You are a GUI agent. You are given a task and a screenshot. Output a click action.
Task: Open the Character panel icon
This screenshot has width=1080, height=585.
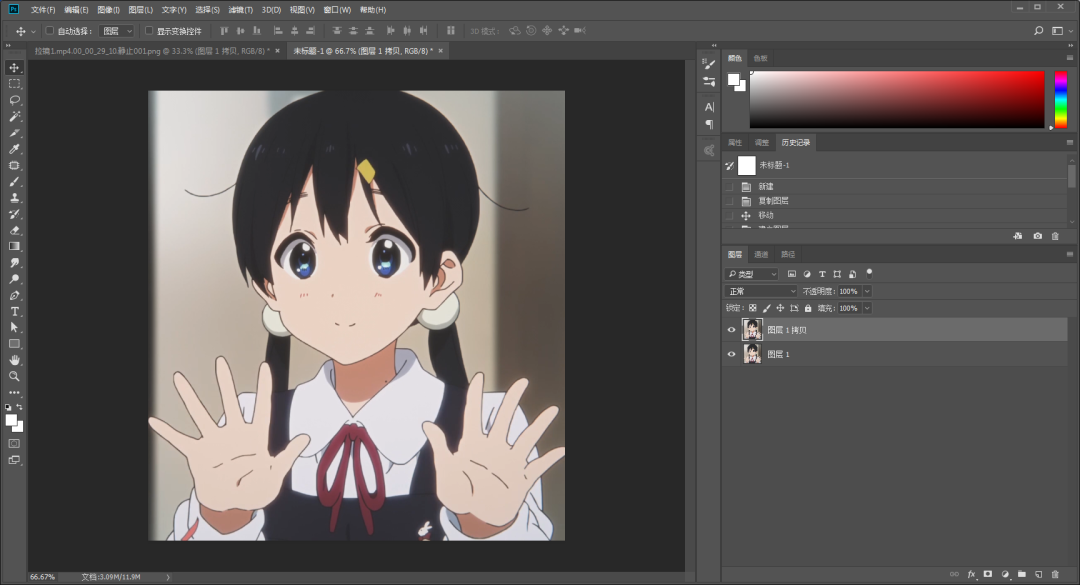pos(709,107)
